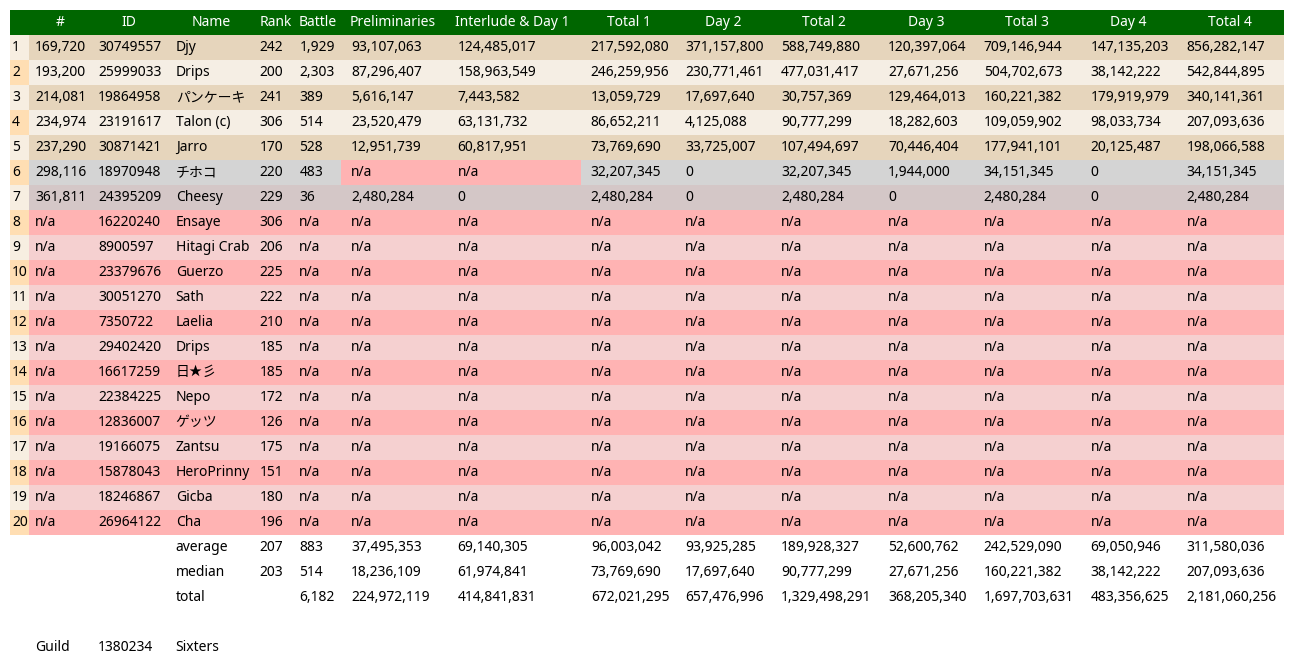Click Total 4 value 856,282,147
The height and width of the screenshot is (670, 1293).
(1225, 46)
